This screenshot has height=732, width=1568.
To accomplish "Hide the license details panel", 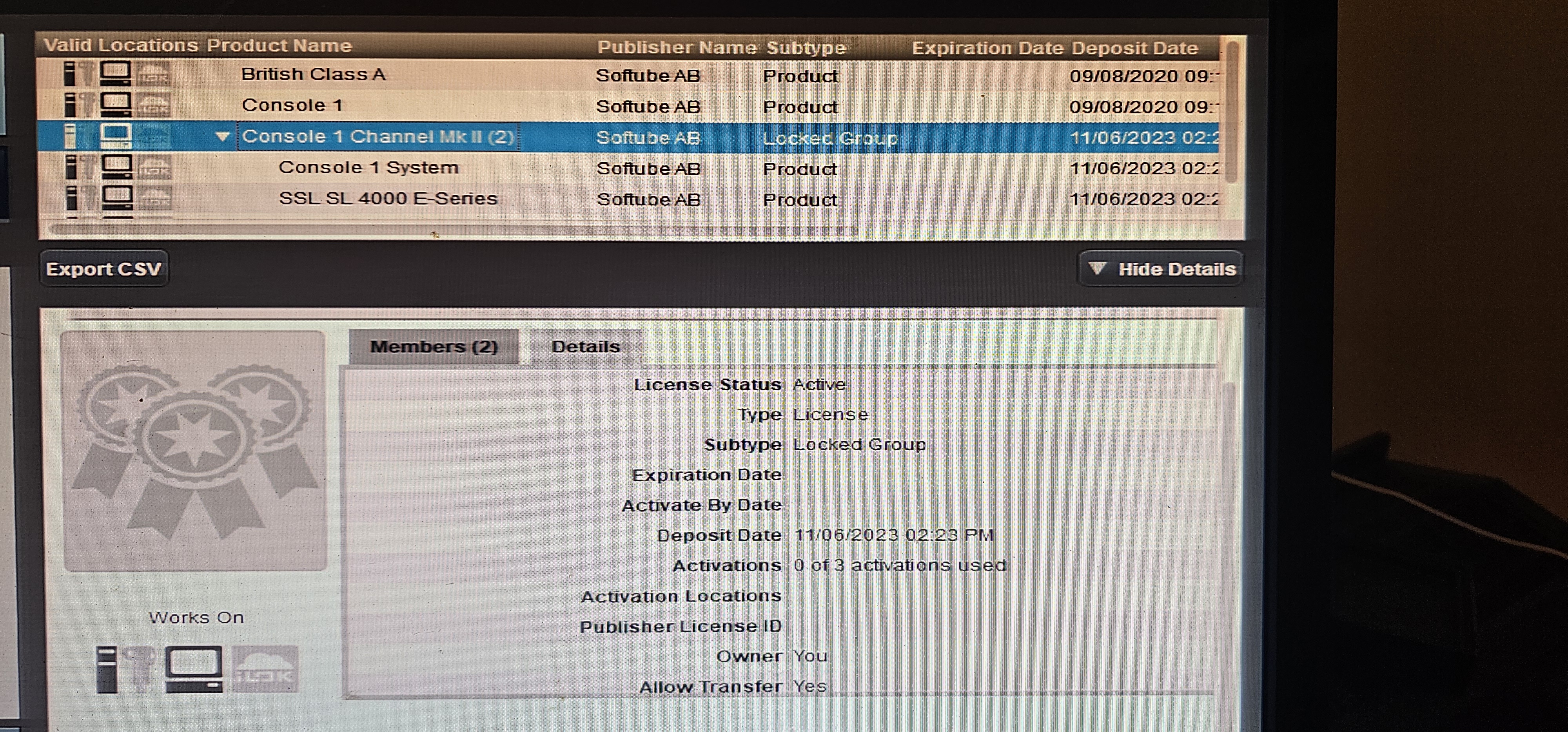I will coord(1161,269).
